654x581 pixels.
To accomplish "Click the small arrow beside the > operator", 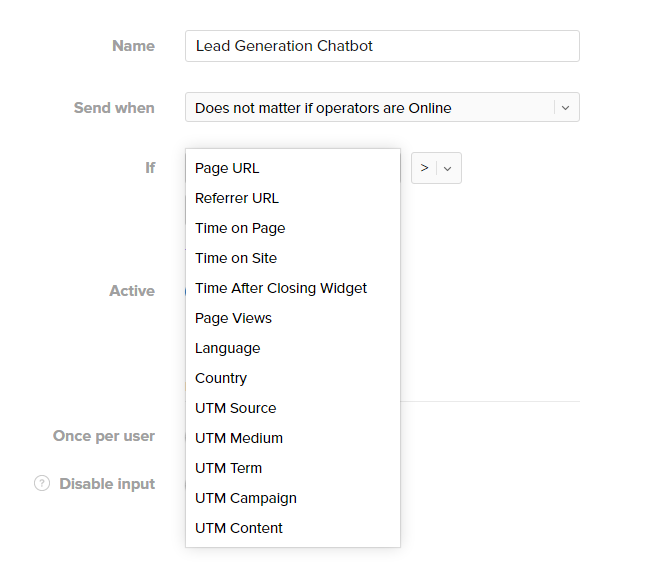I will click(x=448, y=168).
